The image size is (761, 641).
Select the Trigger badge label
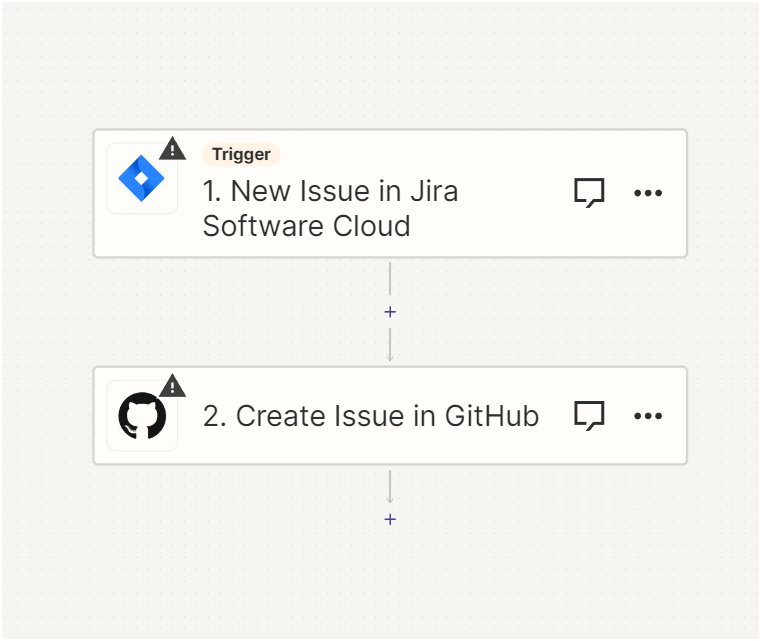pos(241,154)
